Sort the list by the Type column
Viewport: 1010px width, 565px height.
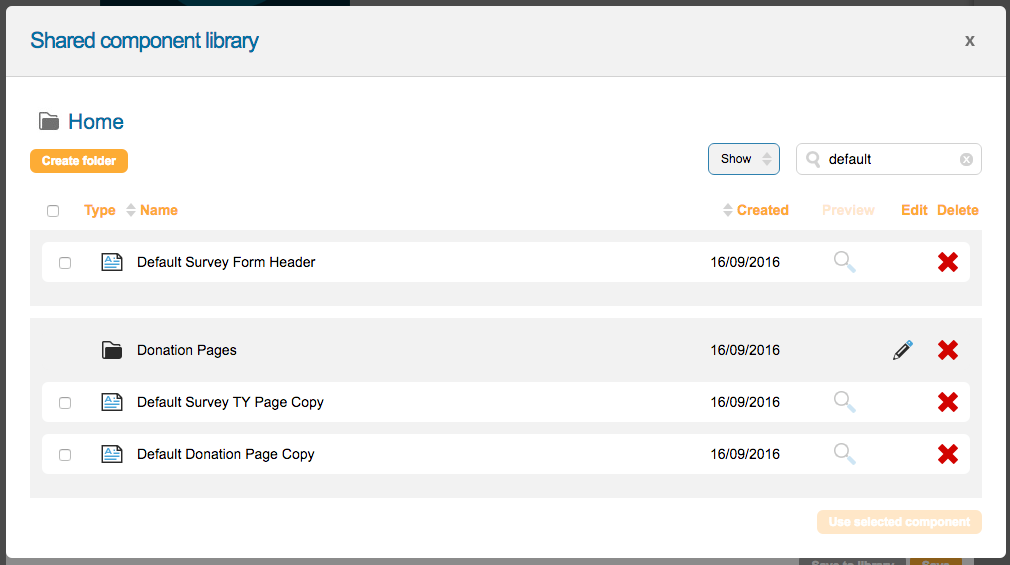[x=100, y=210]
